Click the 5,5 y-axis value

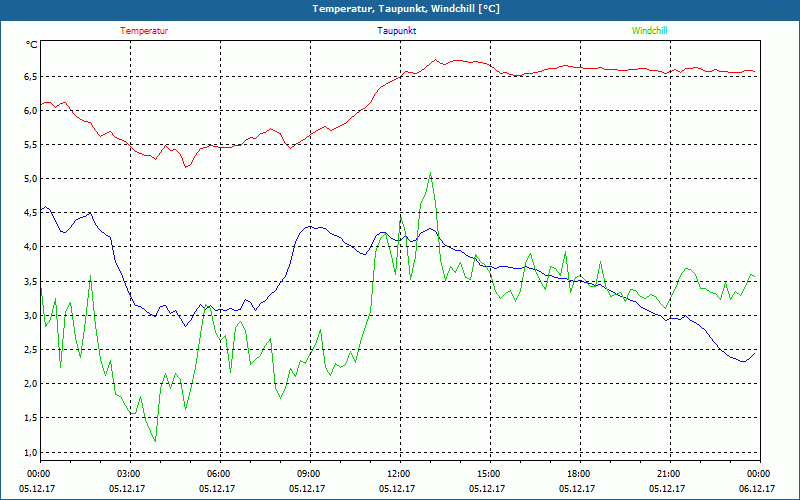pos(31,144)
